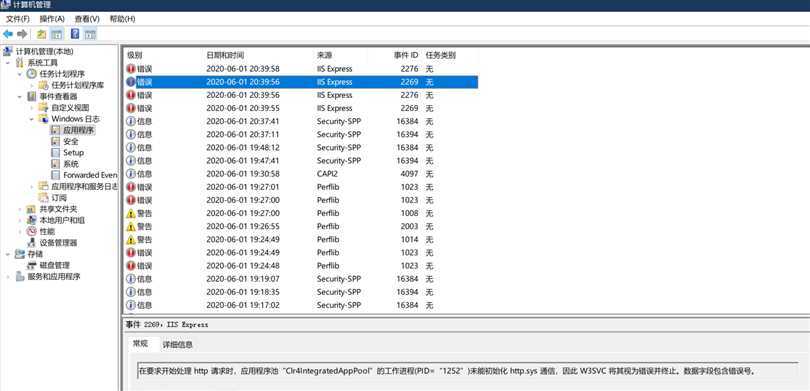Screen dimensions: 810x391
Task: Open the 文件(F) menu
Action: tap(18, 19)
